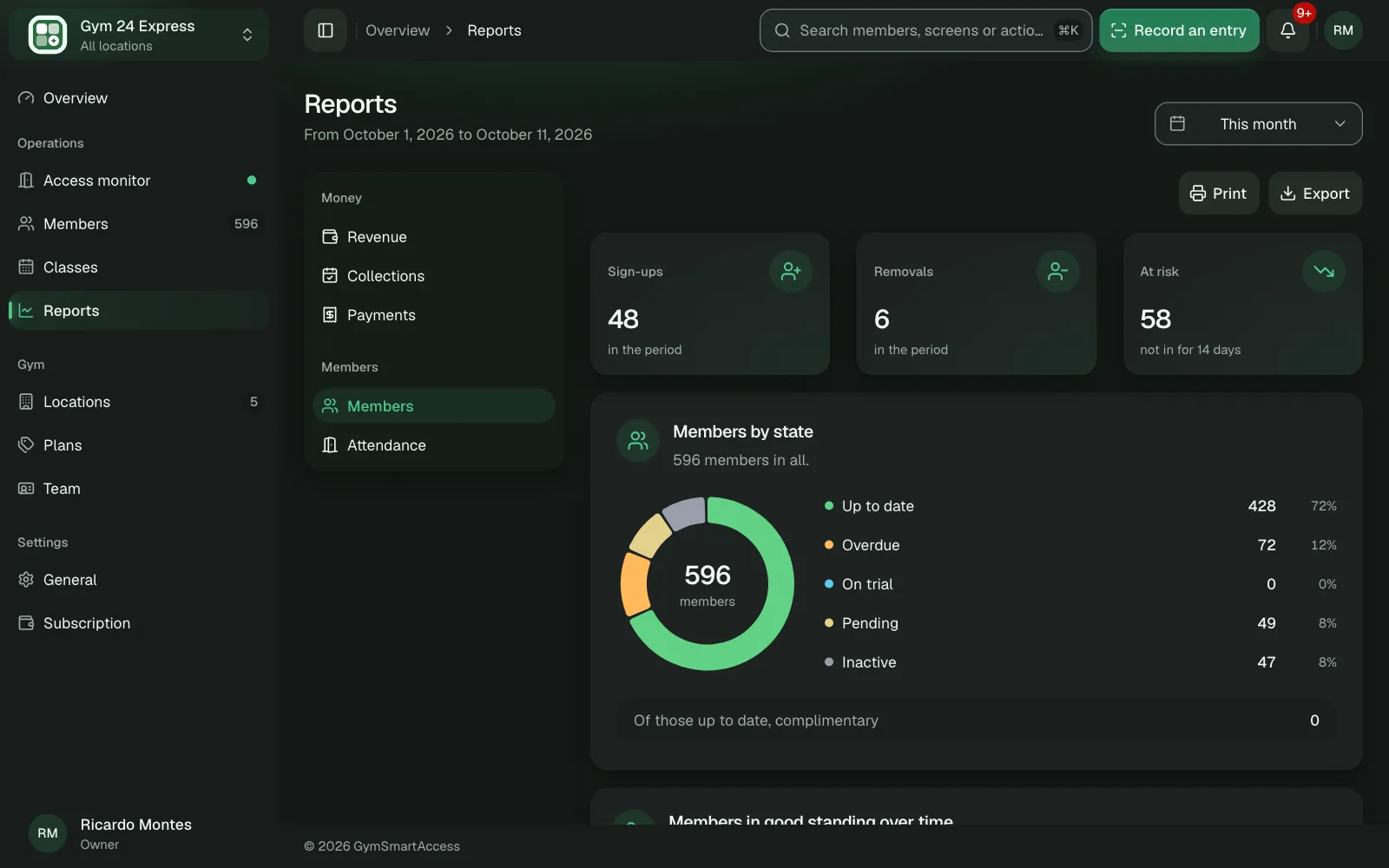Click the search magnifier icon
The height and width of the screenshot is (868, 1389).
click(x=782, y=30)
